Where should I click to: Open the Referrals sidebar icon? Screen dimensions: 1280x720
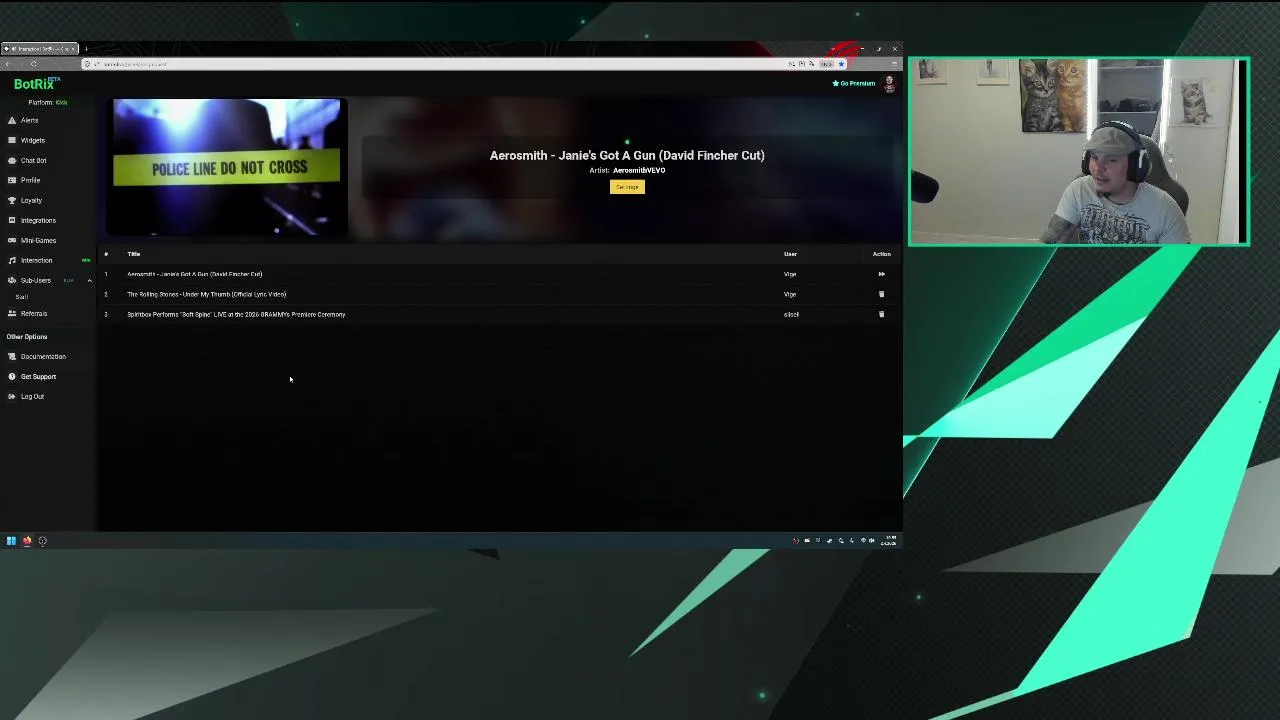[x=11, y=313]
